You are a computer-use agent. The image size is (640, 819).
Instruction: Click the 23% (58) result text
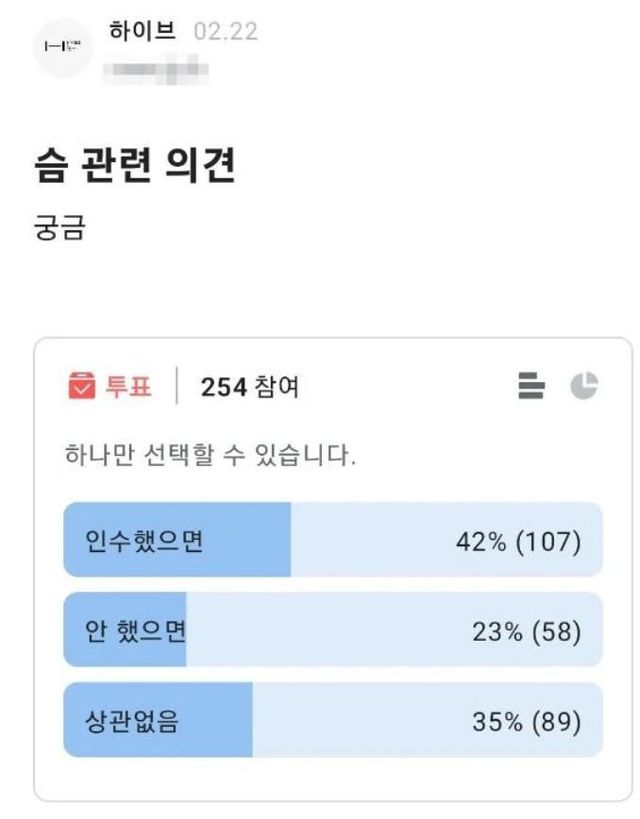[526, 631]
